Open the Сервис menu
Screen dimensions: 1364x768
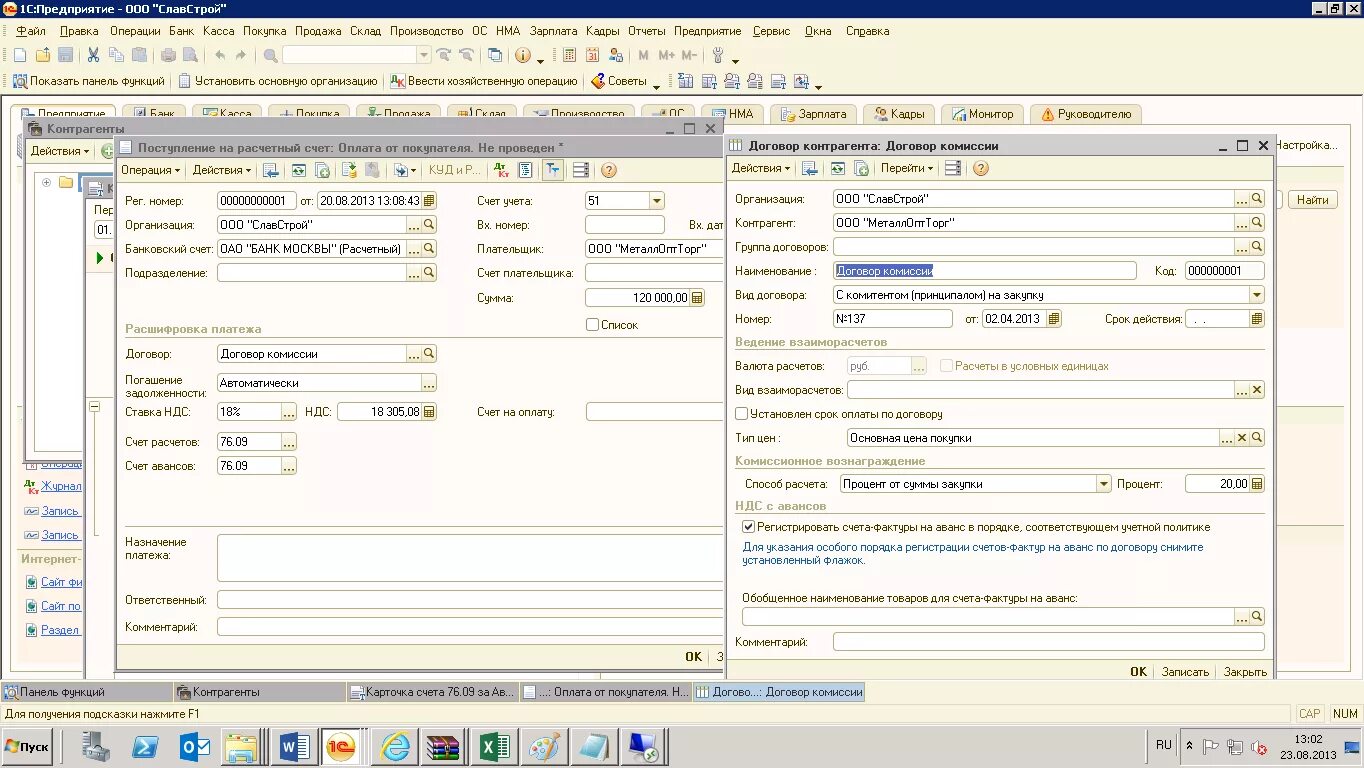pyautogui.click(x=771, y=31)
